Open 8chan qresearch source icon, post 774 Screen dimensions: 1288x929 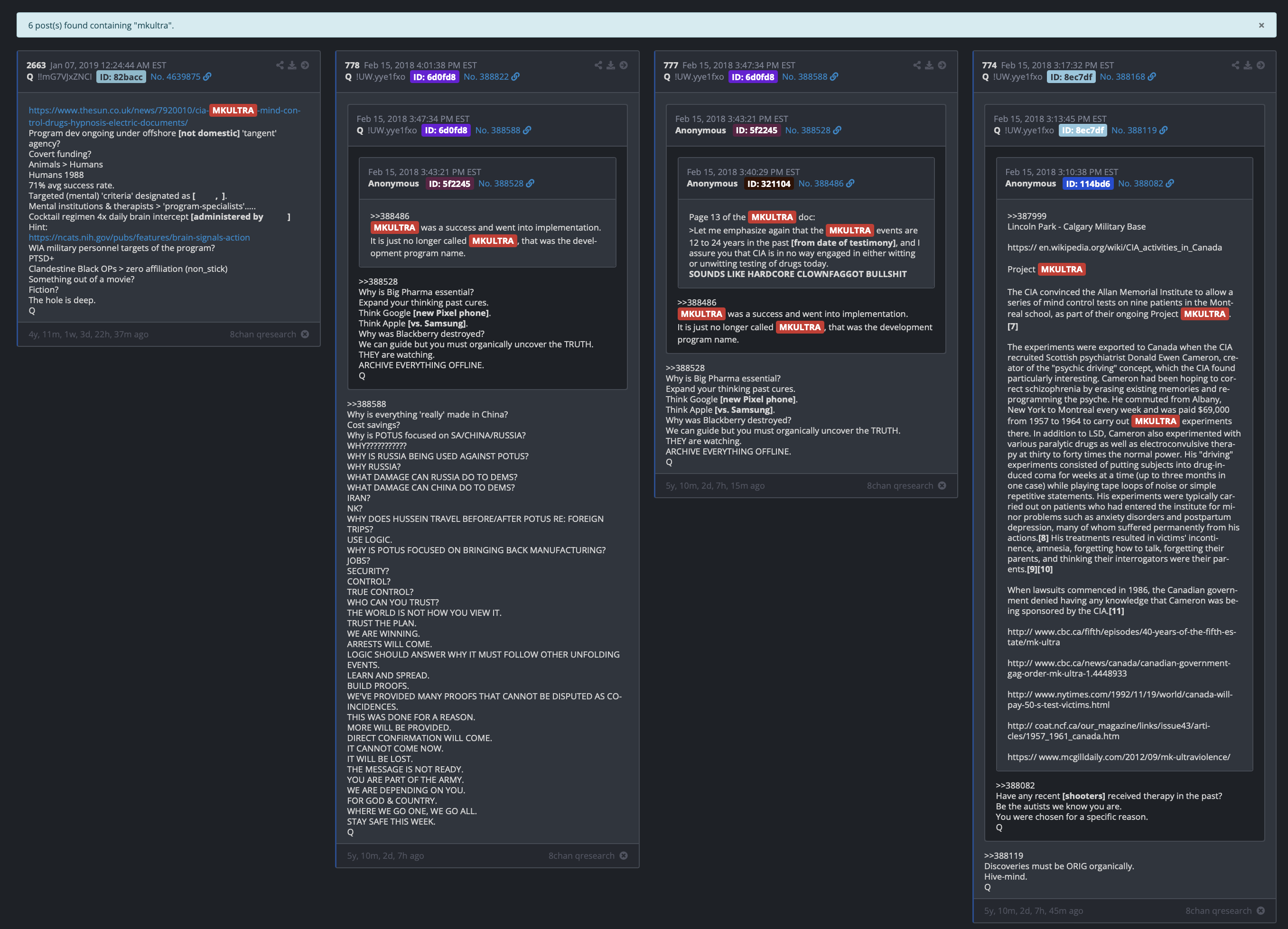(x=1261, y=911)
